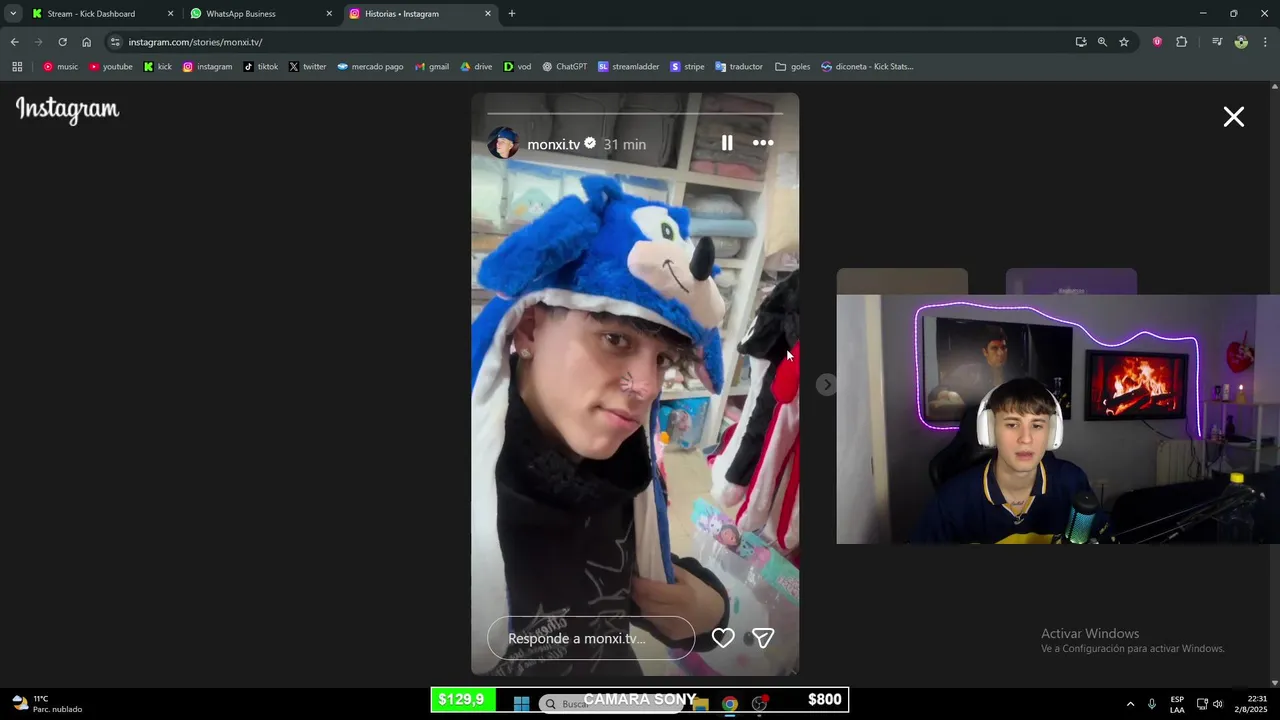This screenshot has width=1280, height=720.
Task: Expand the goles bookmark folder
Action: click(x=793, y=67)
